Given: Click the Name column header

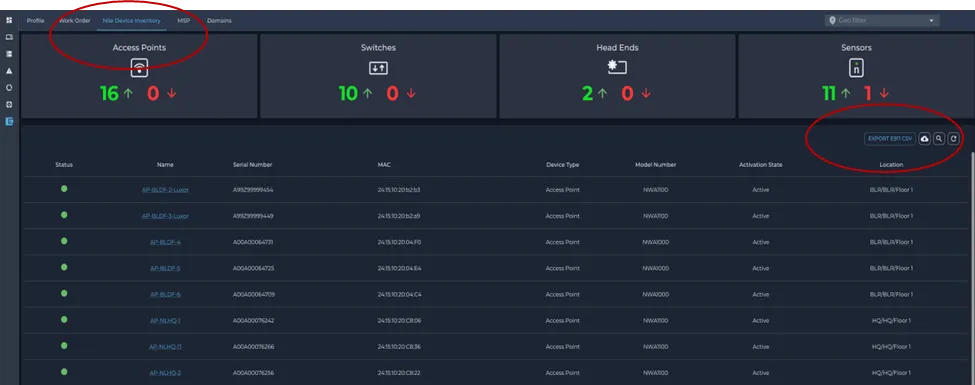Looking at the screenshot, I should [165, 165].
